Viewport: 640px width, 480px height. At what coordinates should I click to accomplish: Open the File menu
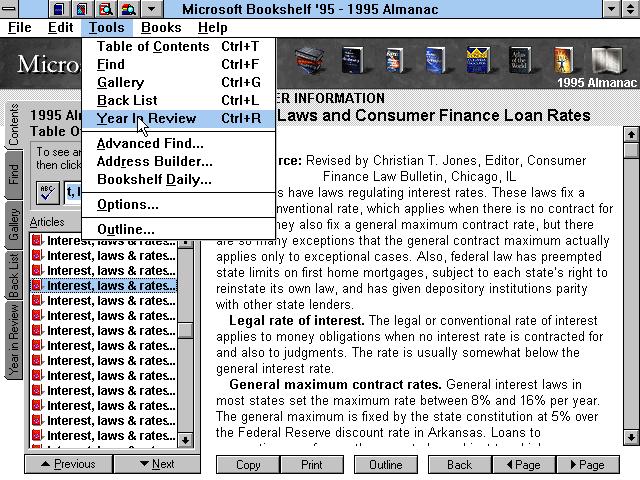20,27
